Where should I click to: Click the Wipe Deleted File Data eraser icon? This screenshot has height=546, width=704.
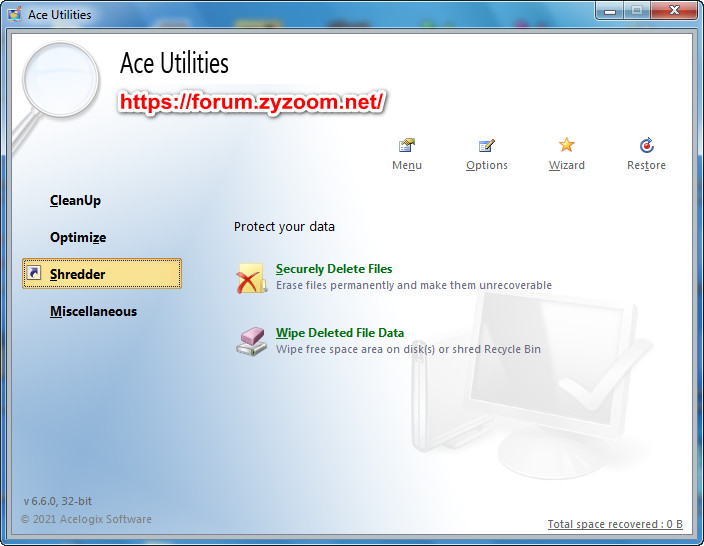point(251,341)
